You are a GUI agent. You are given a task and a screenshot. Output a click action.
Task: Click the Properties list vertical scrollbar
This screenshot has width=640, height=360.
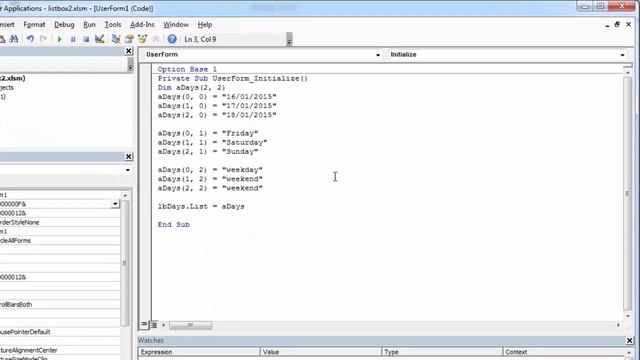(x=125, y=263)
